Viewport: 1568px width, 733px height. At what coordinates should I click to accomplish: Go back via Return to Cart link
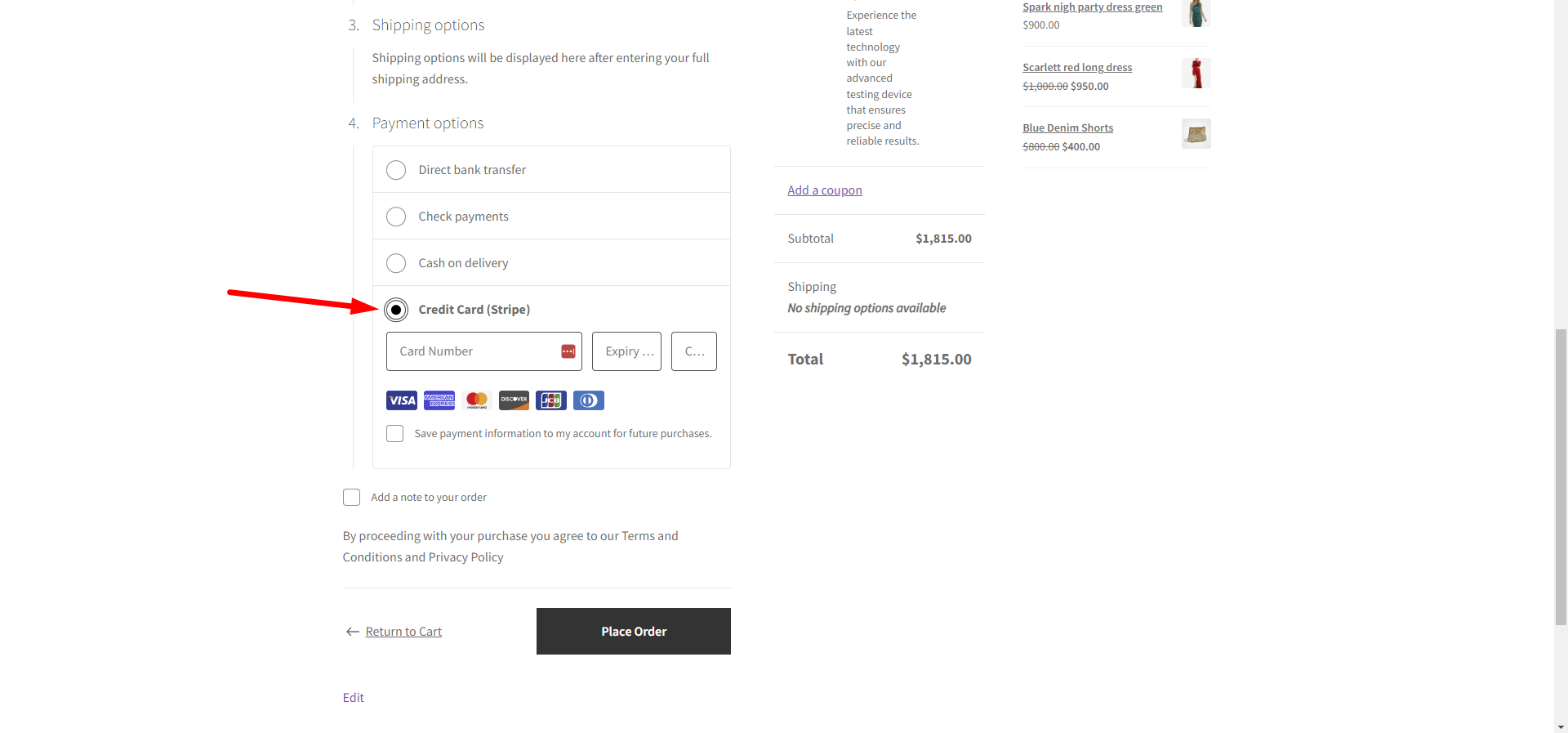403,632
